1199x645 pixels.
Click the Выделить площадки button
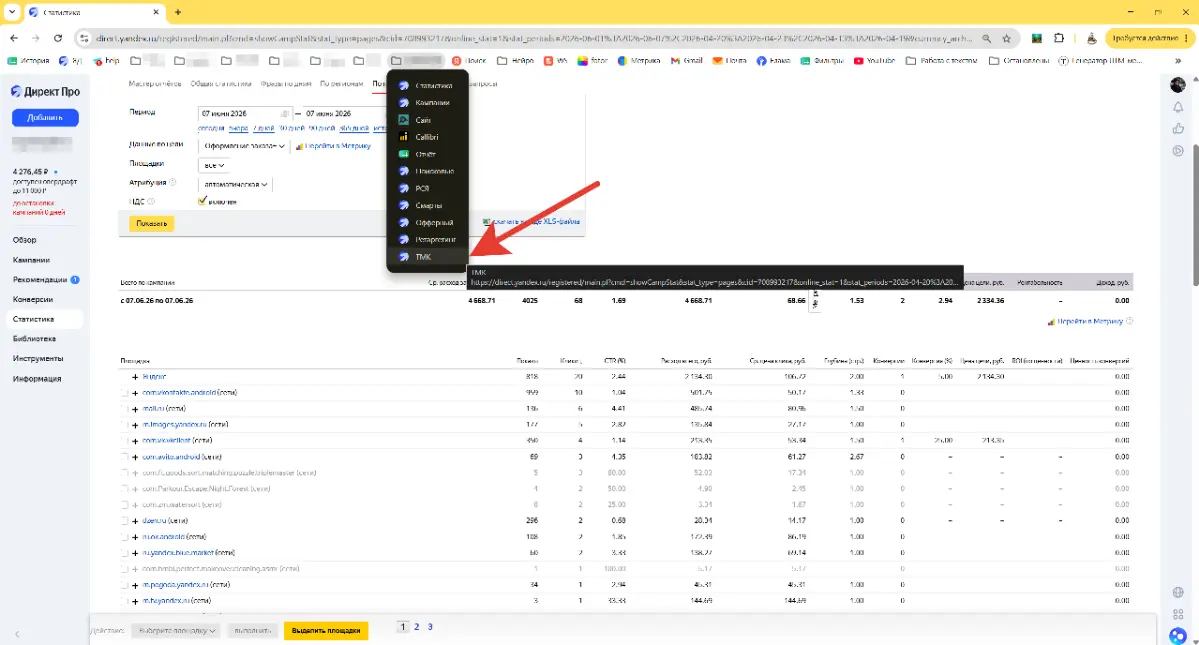pyautogui.click(x=326, y=631)
